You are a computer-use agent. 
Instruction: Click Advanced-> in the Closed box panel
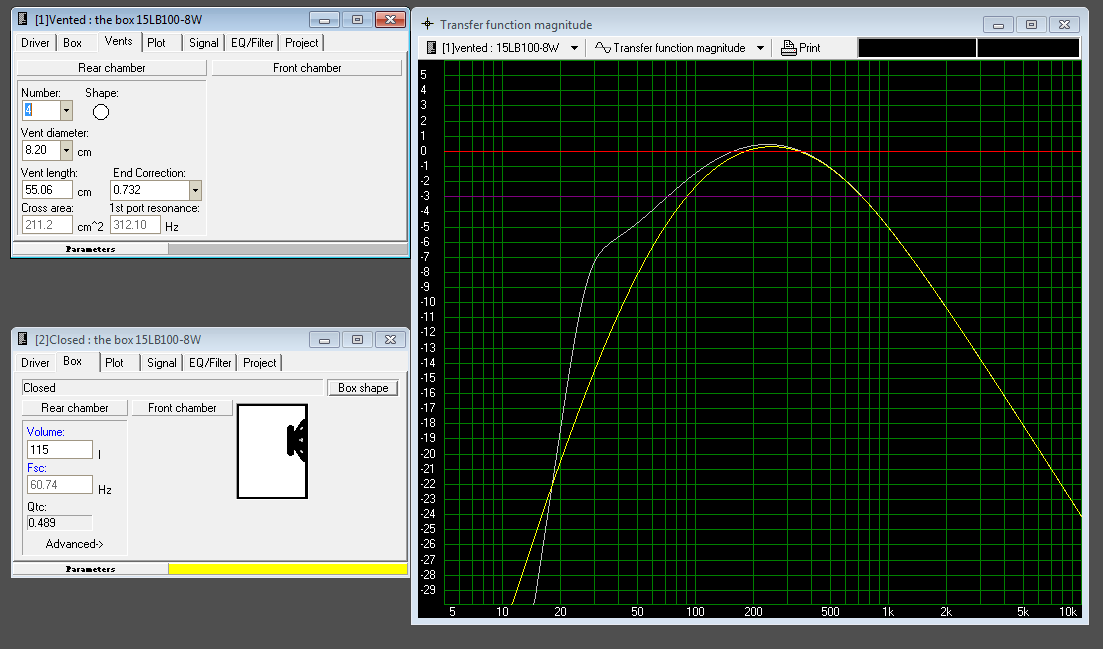(x=74, y=544)
